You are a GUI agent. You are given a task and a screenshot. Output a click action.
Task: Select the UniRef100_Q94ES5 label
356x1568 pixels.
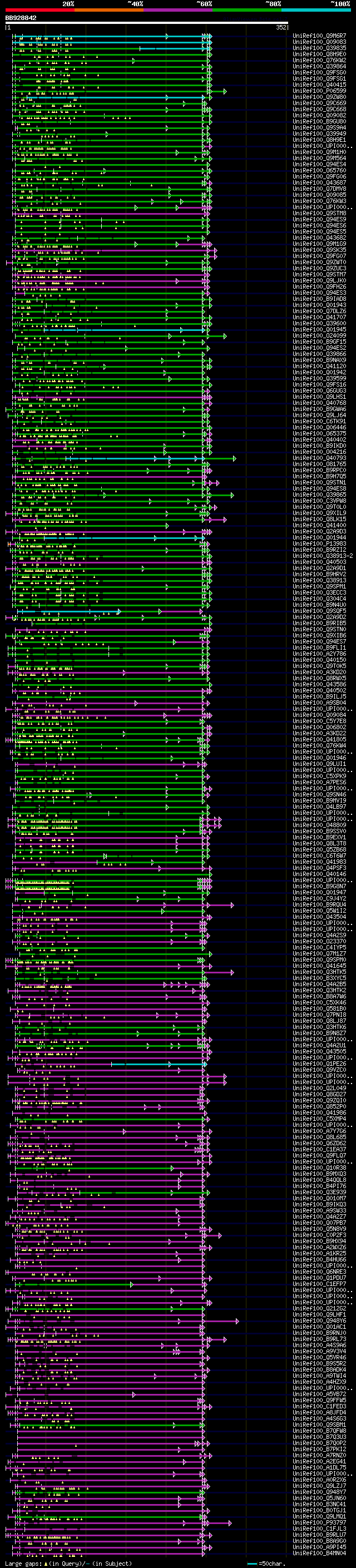[319, 231]
